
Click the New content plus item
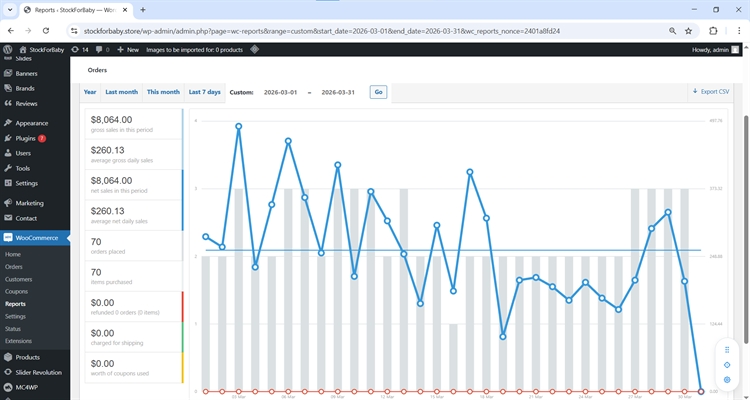(128, 50)
